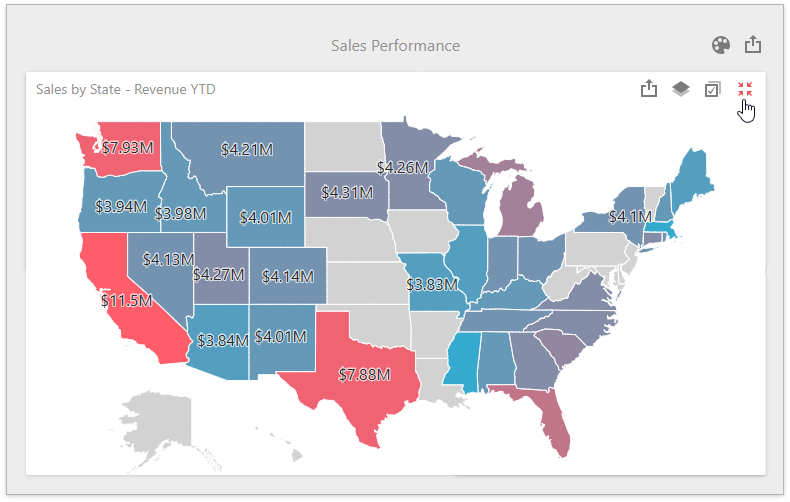The height and width of the screenshot is (502, 790).
Task: Restore the maximized map with red arrows icon
Action: click(745, 89)
